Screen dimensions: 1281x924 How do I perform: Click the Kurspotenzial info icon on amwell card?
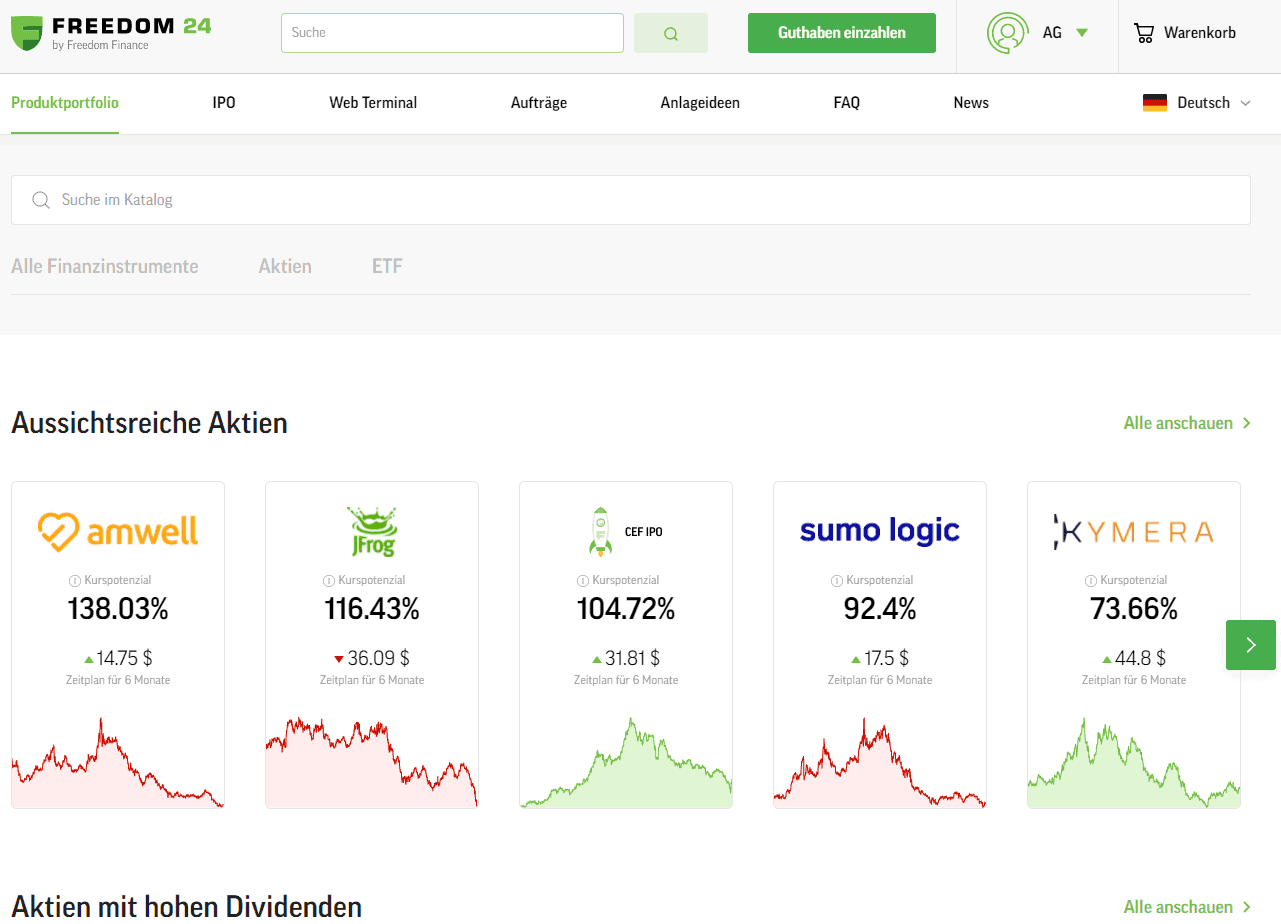(74, 580)
